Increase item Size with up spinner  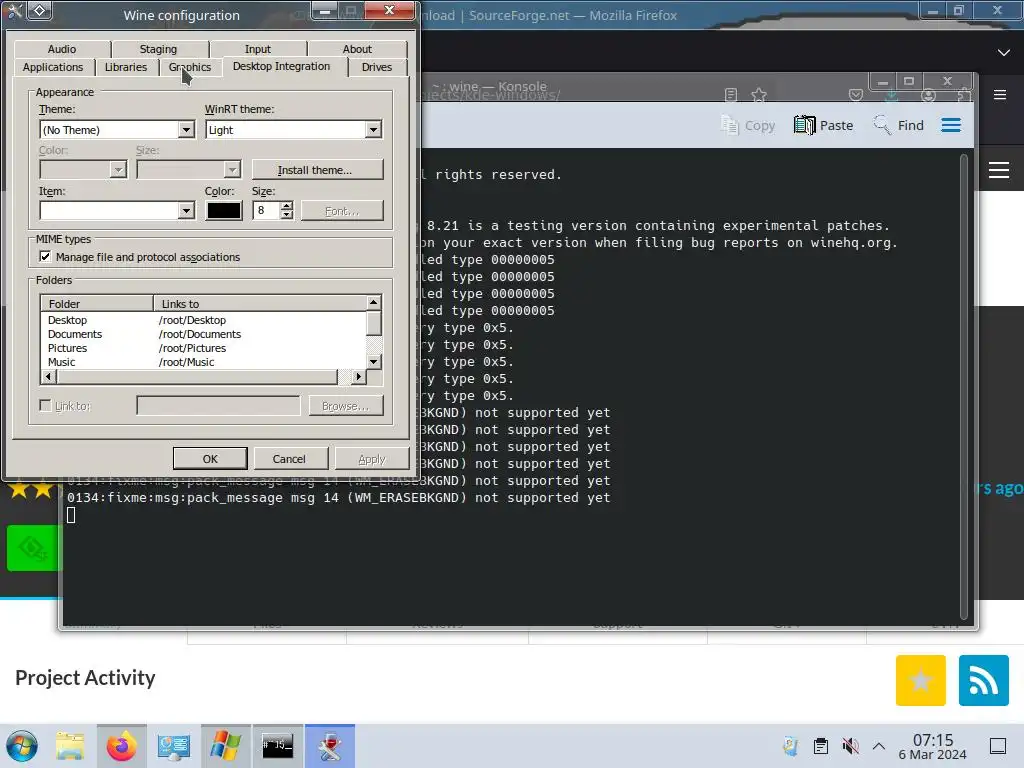pos(286,206)
